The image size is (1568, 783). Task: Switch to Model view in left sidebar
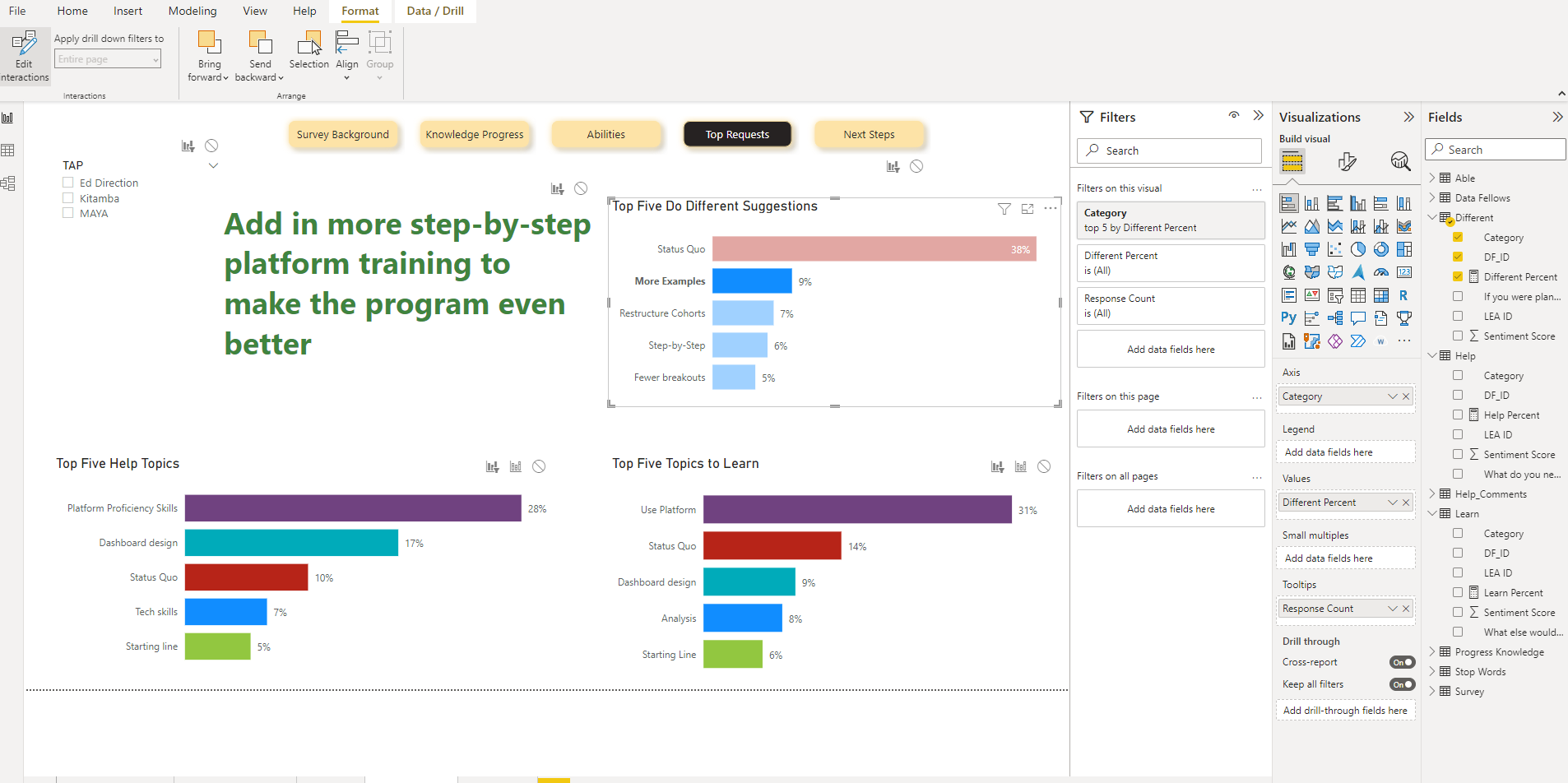click(8, 183)
